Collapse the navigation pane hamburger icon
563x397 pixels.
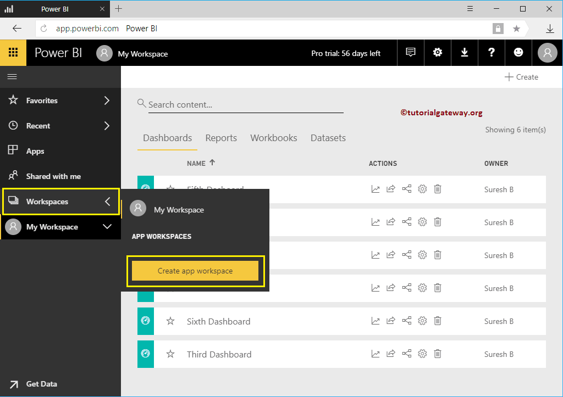pyautogui.click(x=12, y=76)
